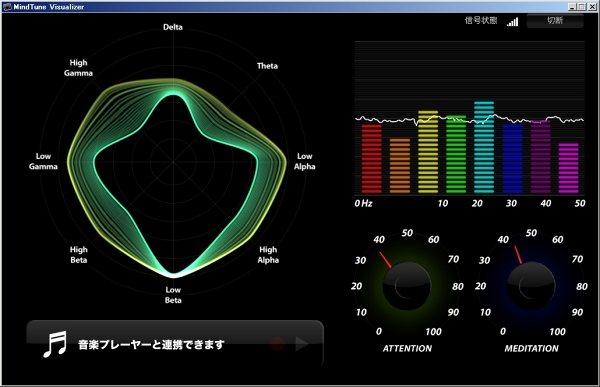Image resolution: width=600 pixels, height=387 pixels.
Task: Click the High Gamma label on radar chart
Action: click(x=78, y=68)
